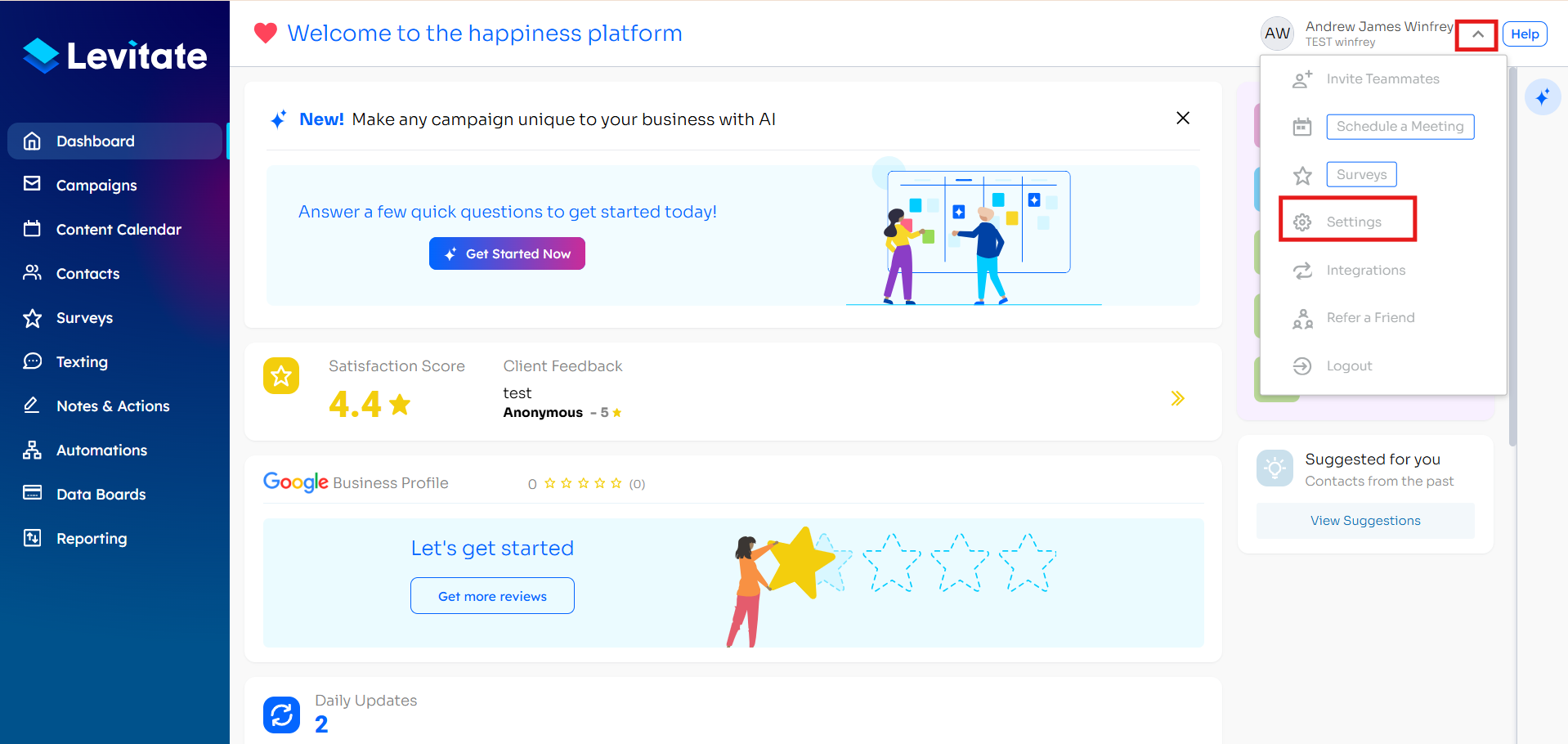Collapse the user account dropdown chevron

coord(1477,34)
